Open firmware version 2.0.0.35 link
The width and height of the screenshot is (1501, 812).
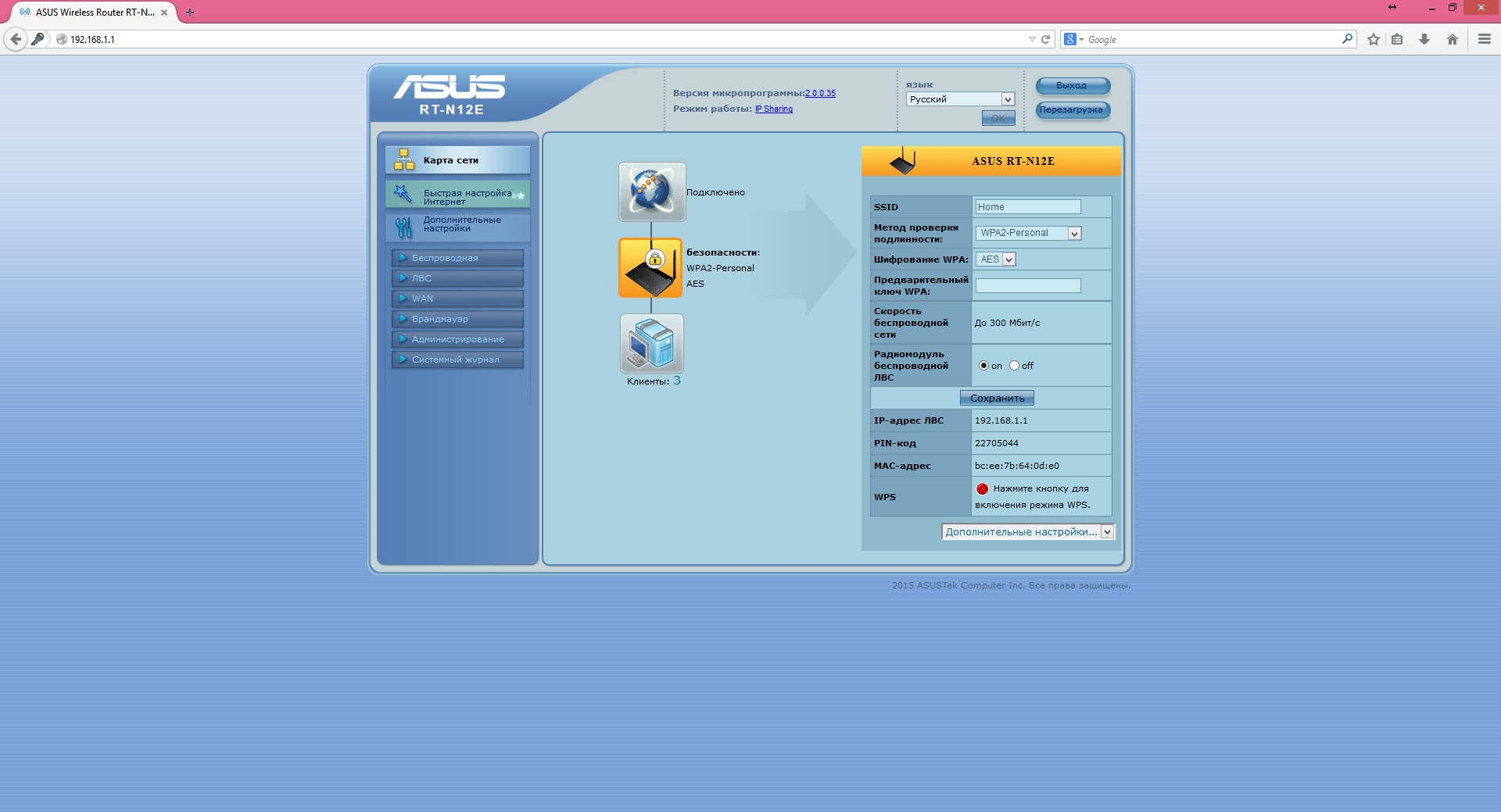820,93
